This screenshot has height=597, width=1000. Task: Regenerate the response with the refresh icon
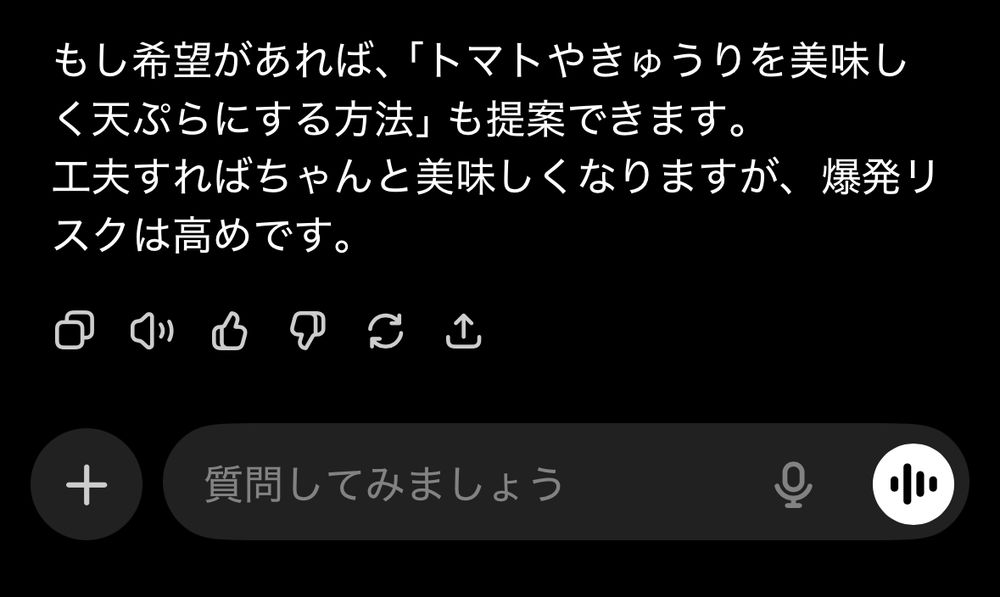point(386,331)
